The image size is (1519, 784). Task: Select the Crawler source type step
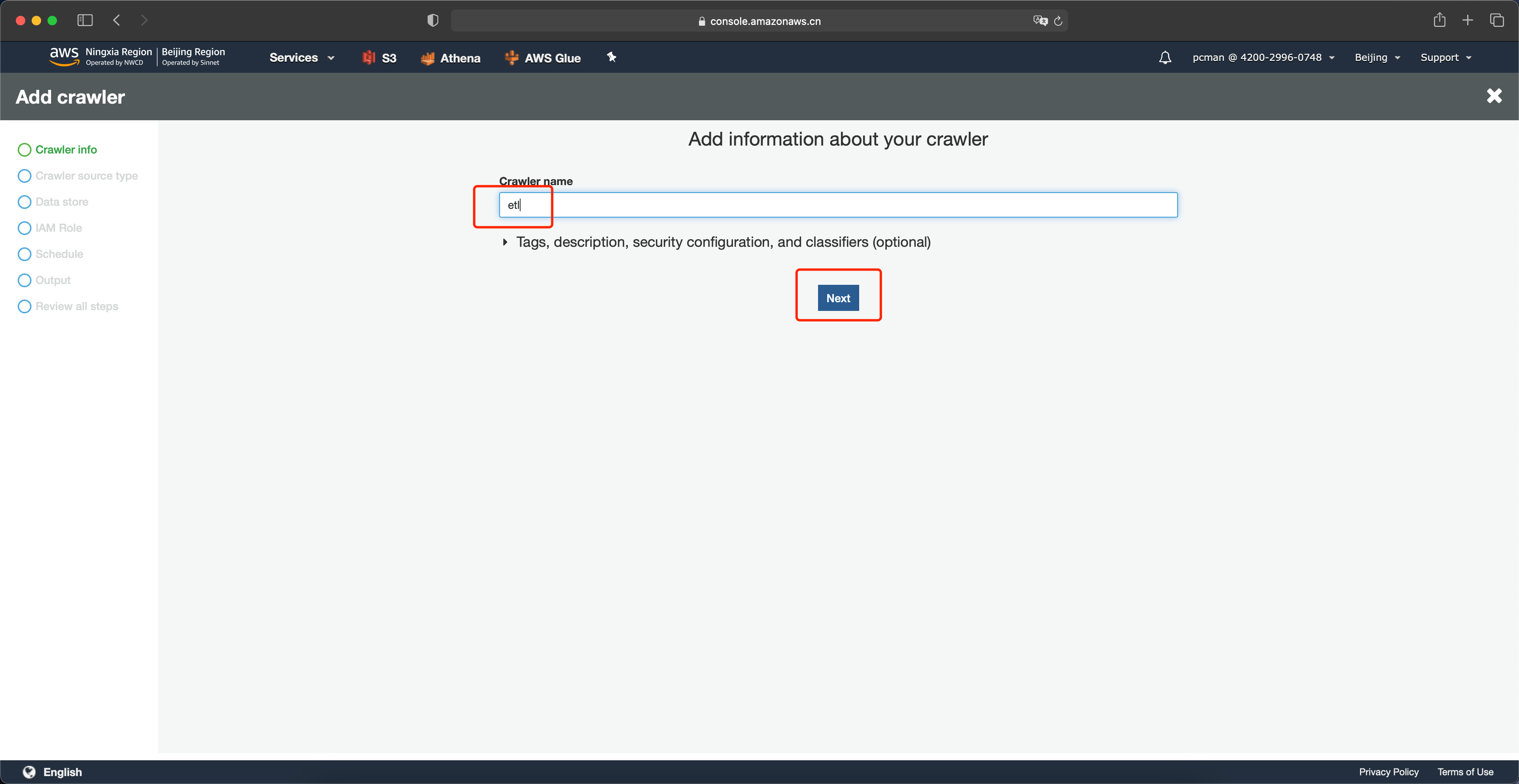(x=78, y=176)
